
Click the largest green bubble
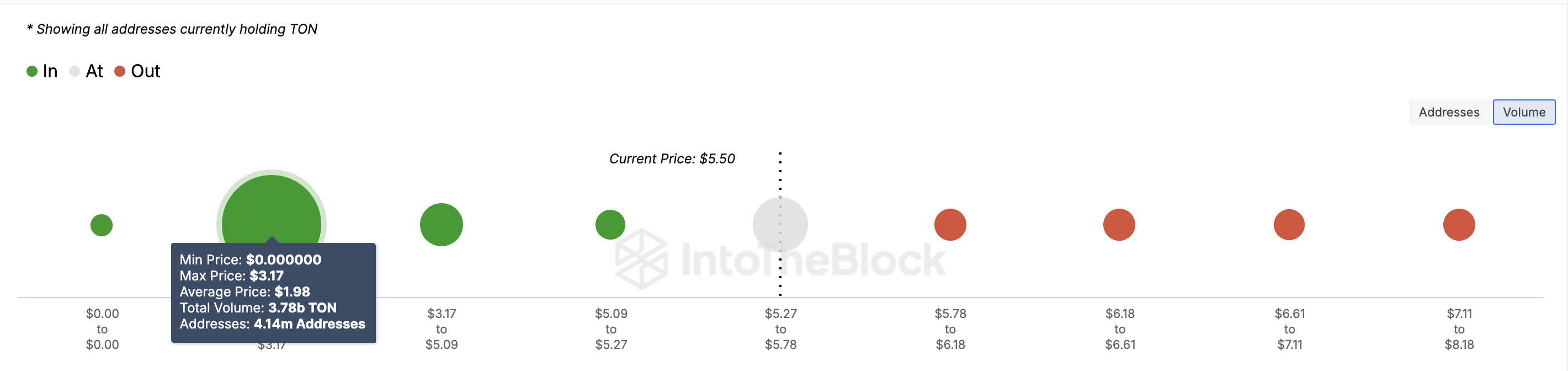coord(272,207)
